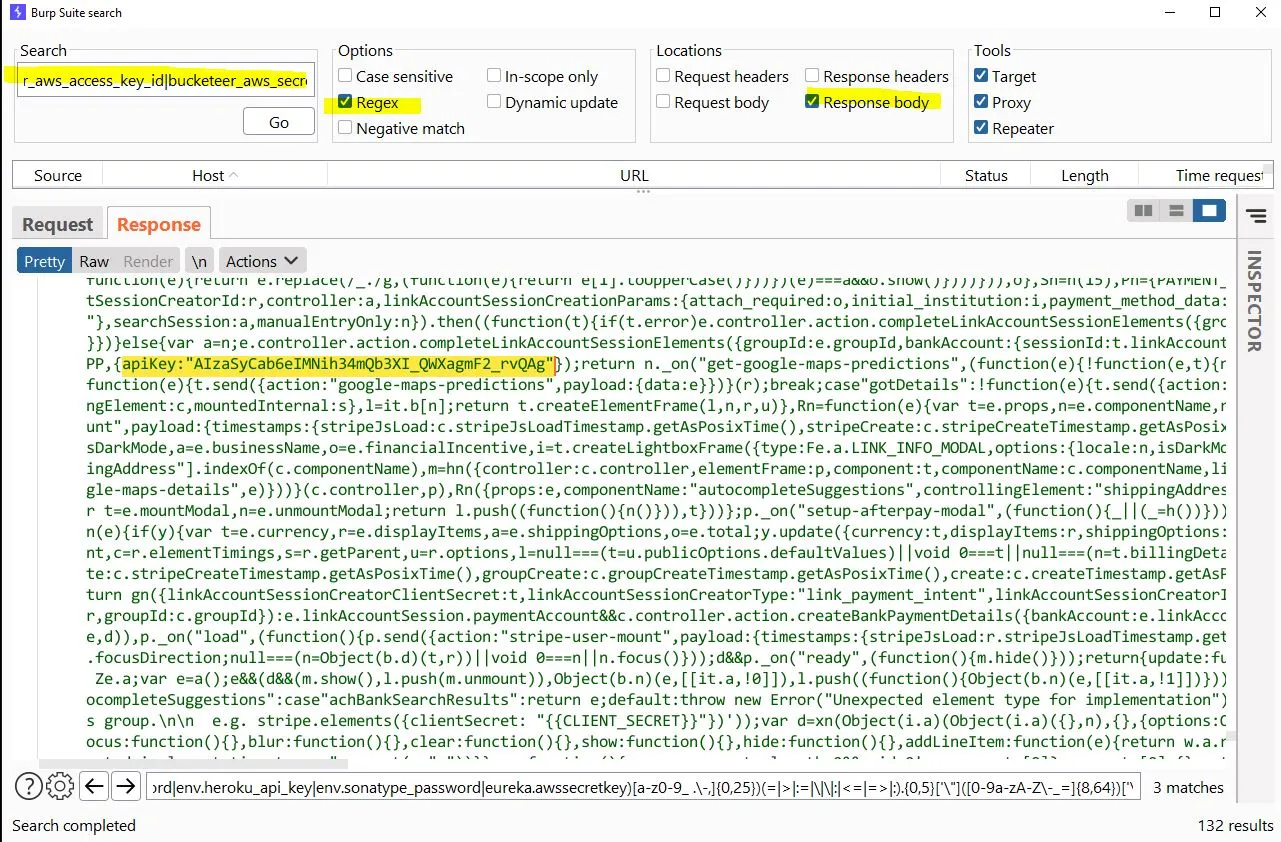
Task: Enable Dynamic update checkbox
Action: click(x=494, y=102)
